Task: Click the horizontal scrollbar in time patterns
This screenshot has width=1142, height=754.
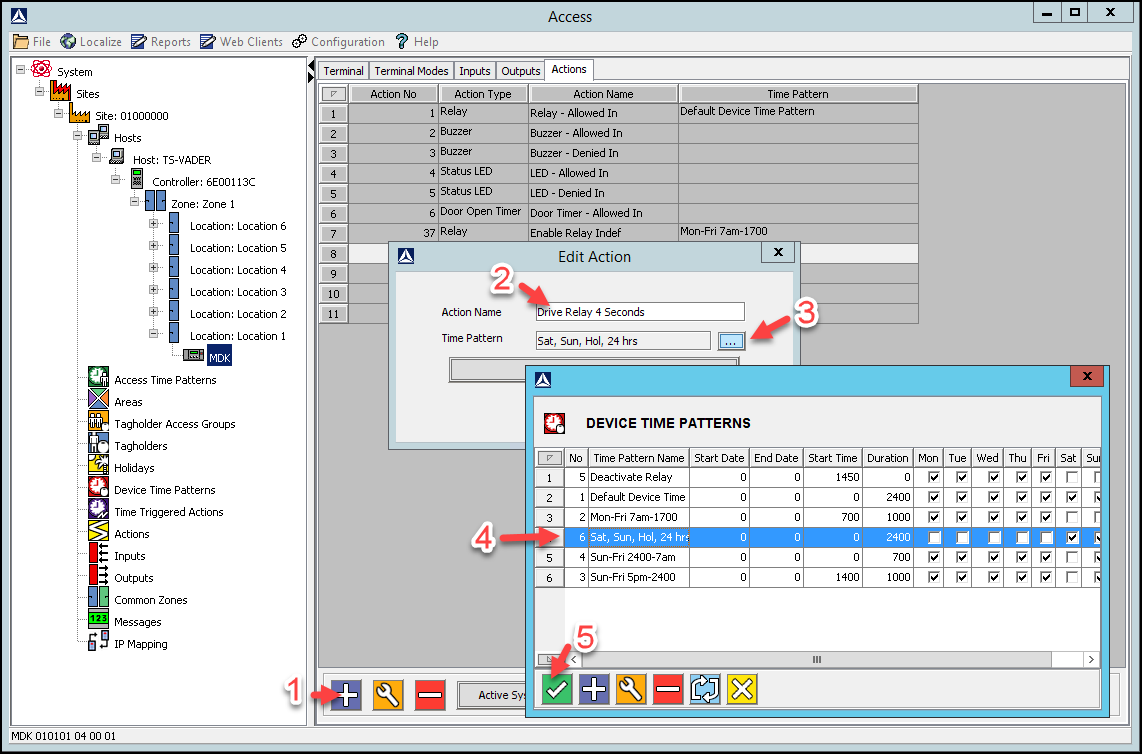Action: point(816,659)
